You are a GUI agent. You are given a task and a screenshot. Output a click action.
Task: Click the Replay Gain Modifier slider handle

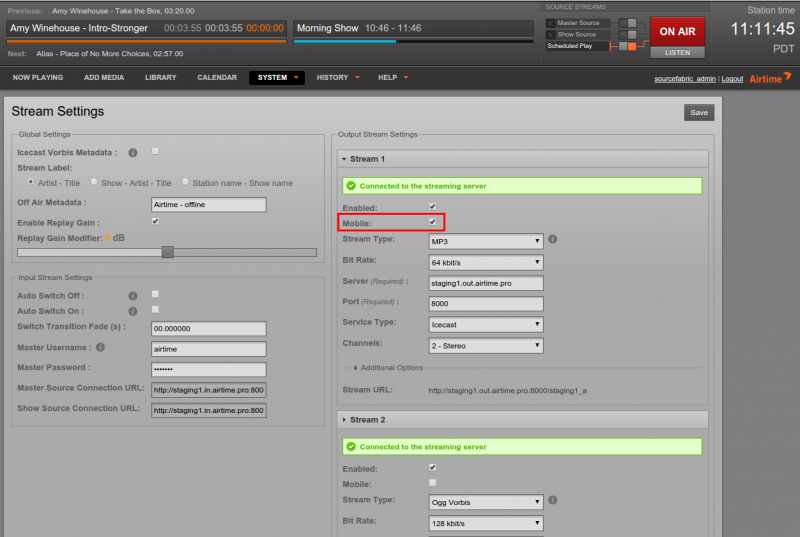tap(168, 252)
